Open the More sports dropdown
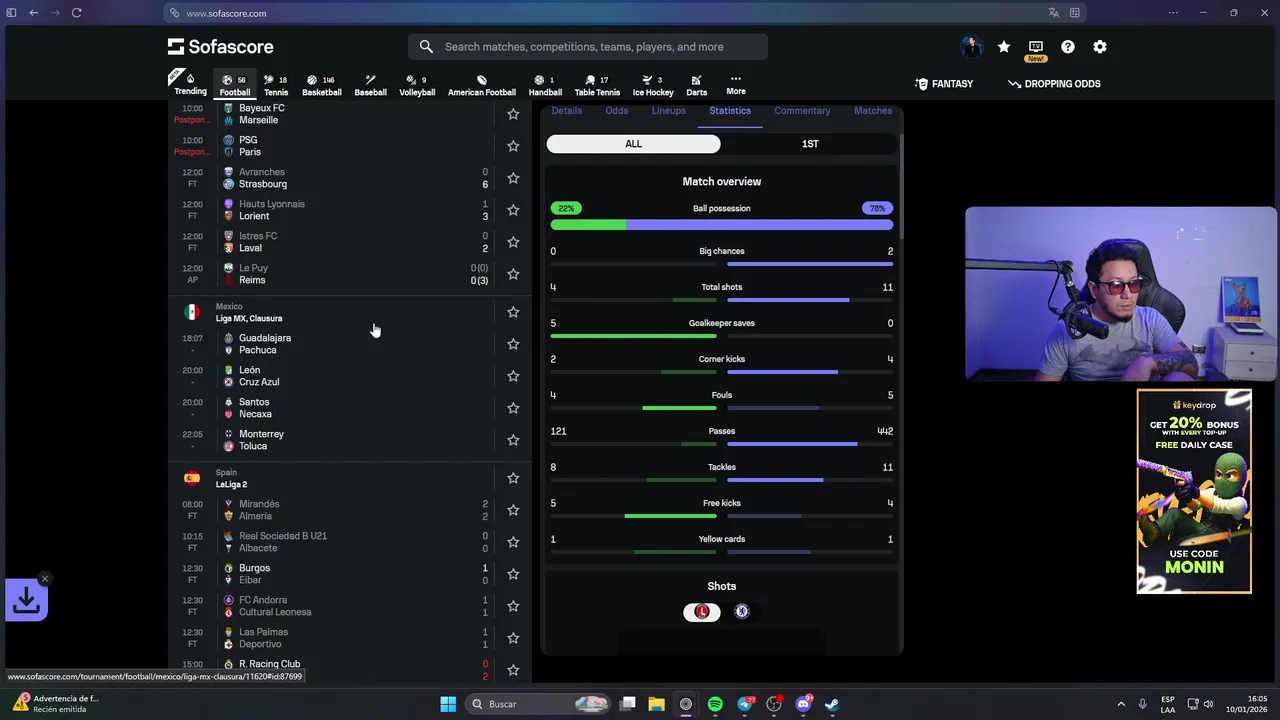Screen dimensions: 1280x720 (x=736, y=85)
